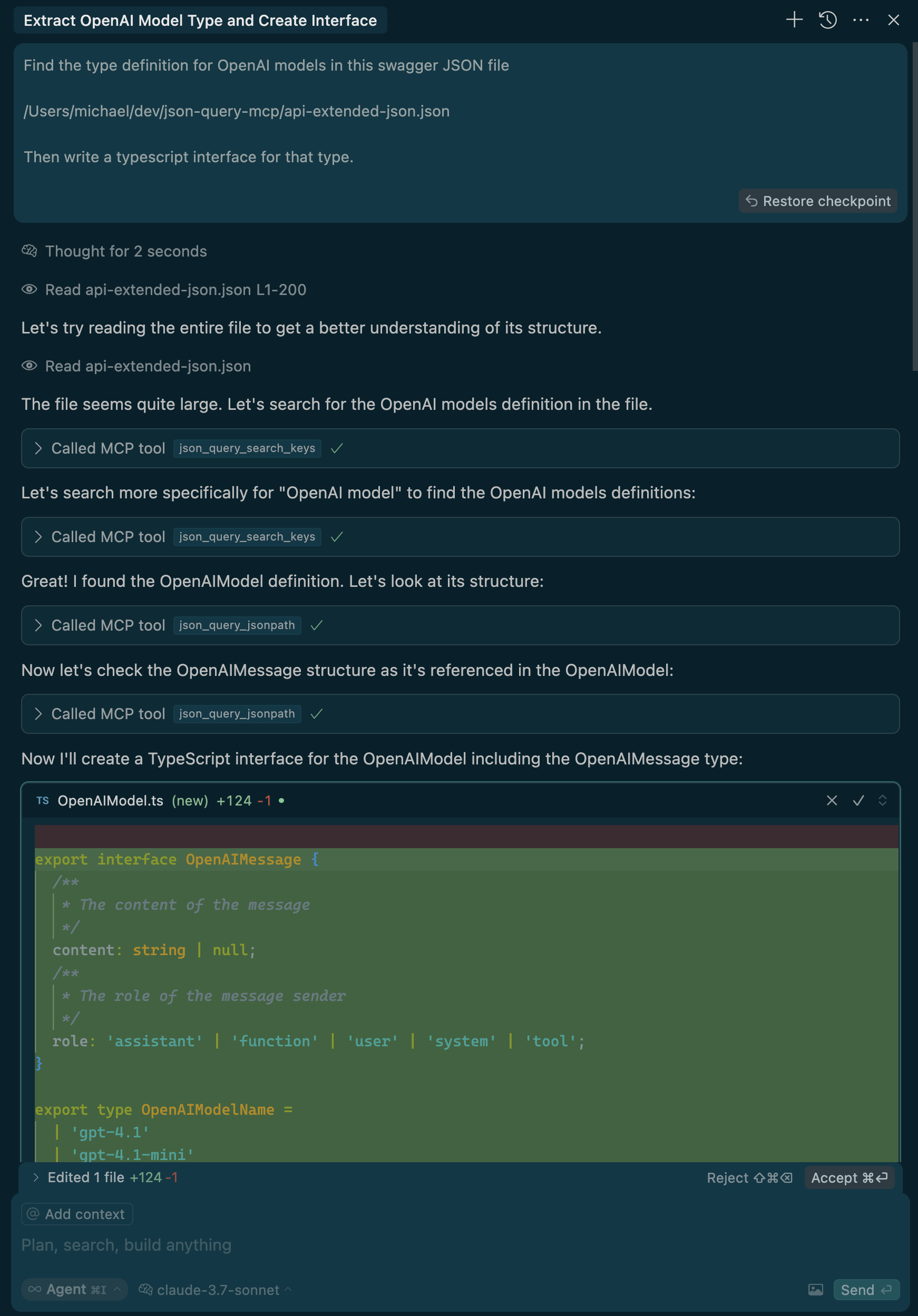Reject OpenAIModel.ts diff with X icon

pos(832,801)
